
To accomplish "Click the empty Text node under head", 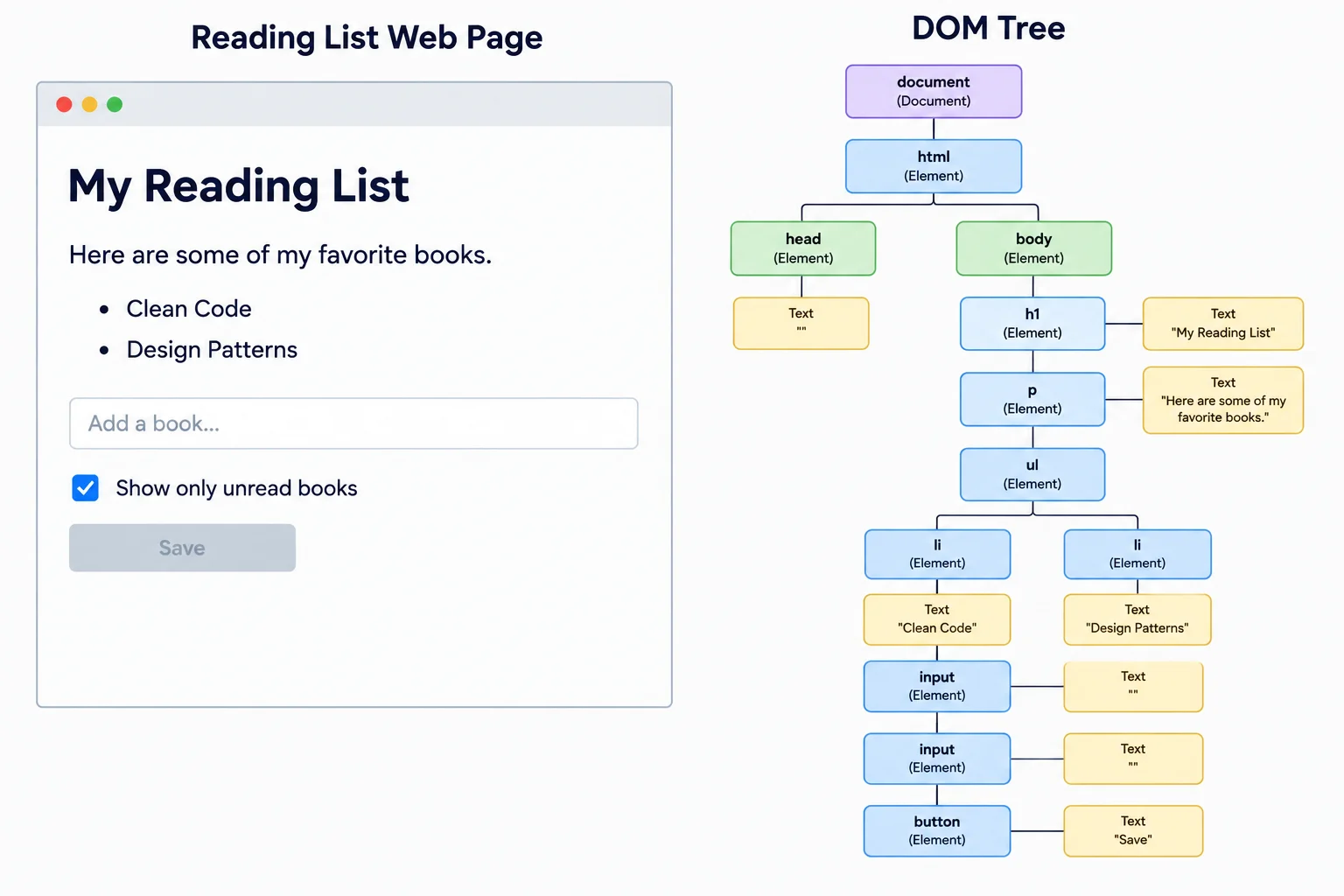I will click(801, 323).
